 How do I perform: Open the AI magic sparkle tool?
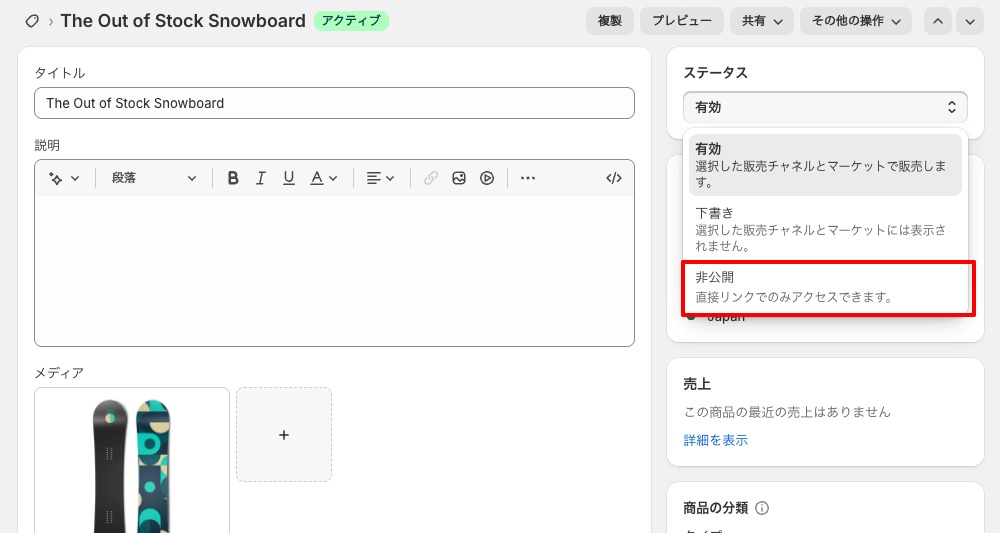point(64,178)
